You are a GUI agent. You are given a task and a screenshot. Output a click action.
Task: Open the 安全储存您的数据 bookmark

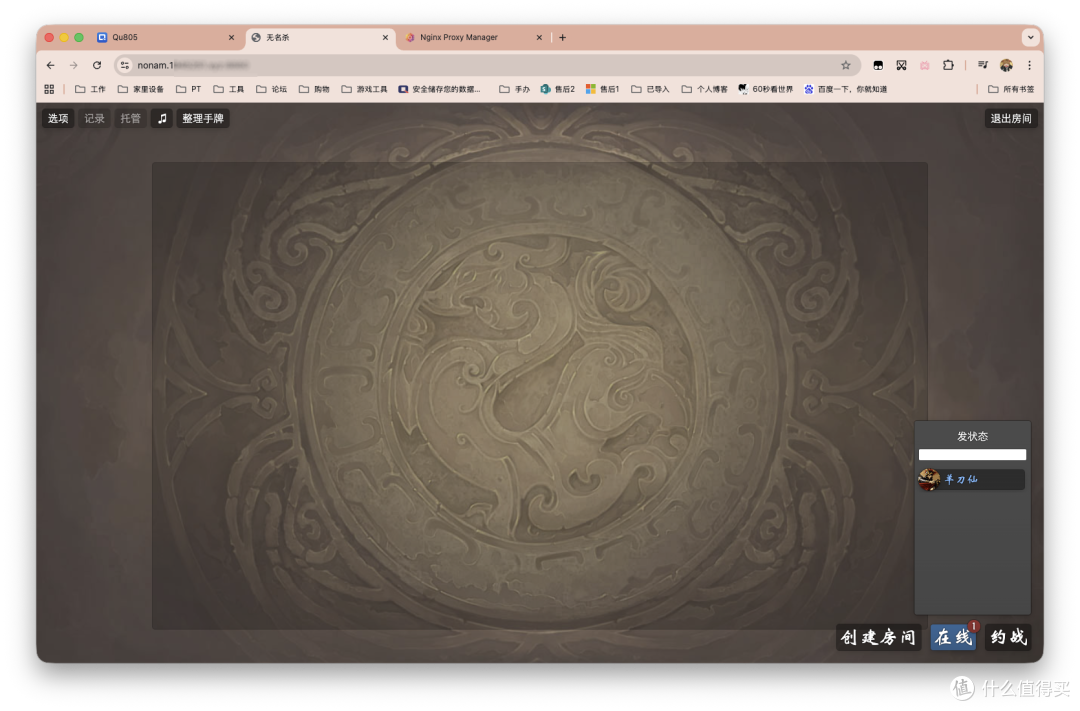[x=439, y=89]
